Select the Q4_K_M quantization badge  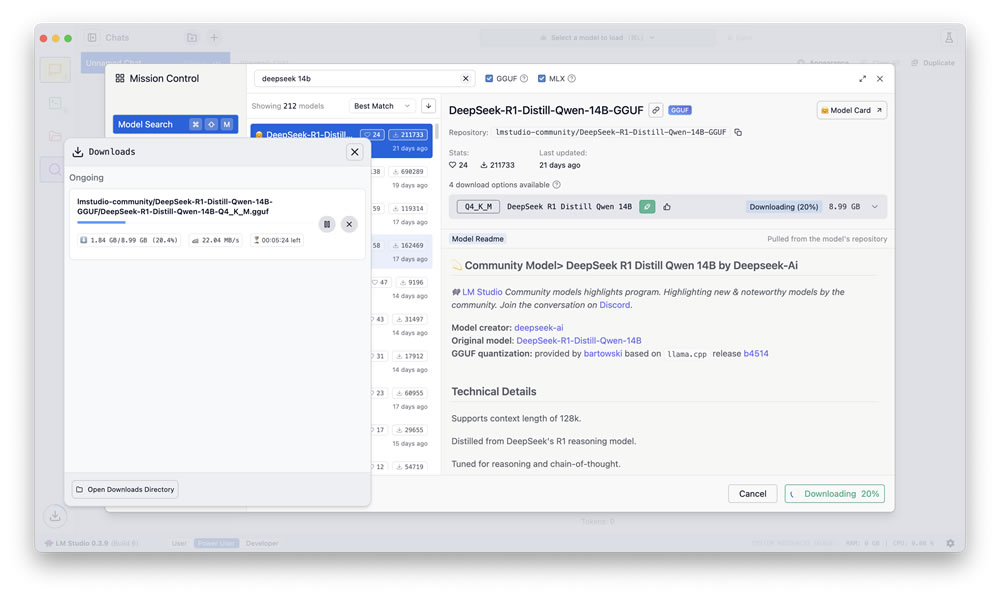click(x=478, y=207)
